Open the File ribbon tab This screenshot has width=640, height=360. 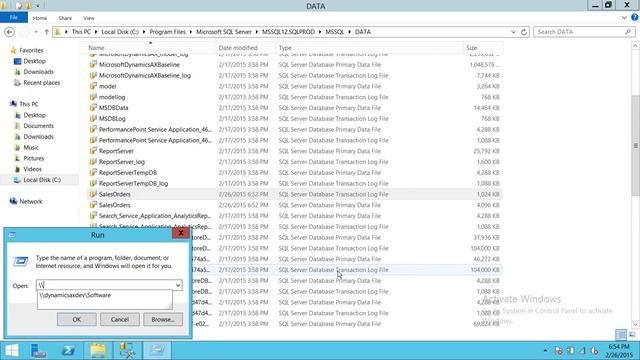(x=13, y=18)
